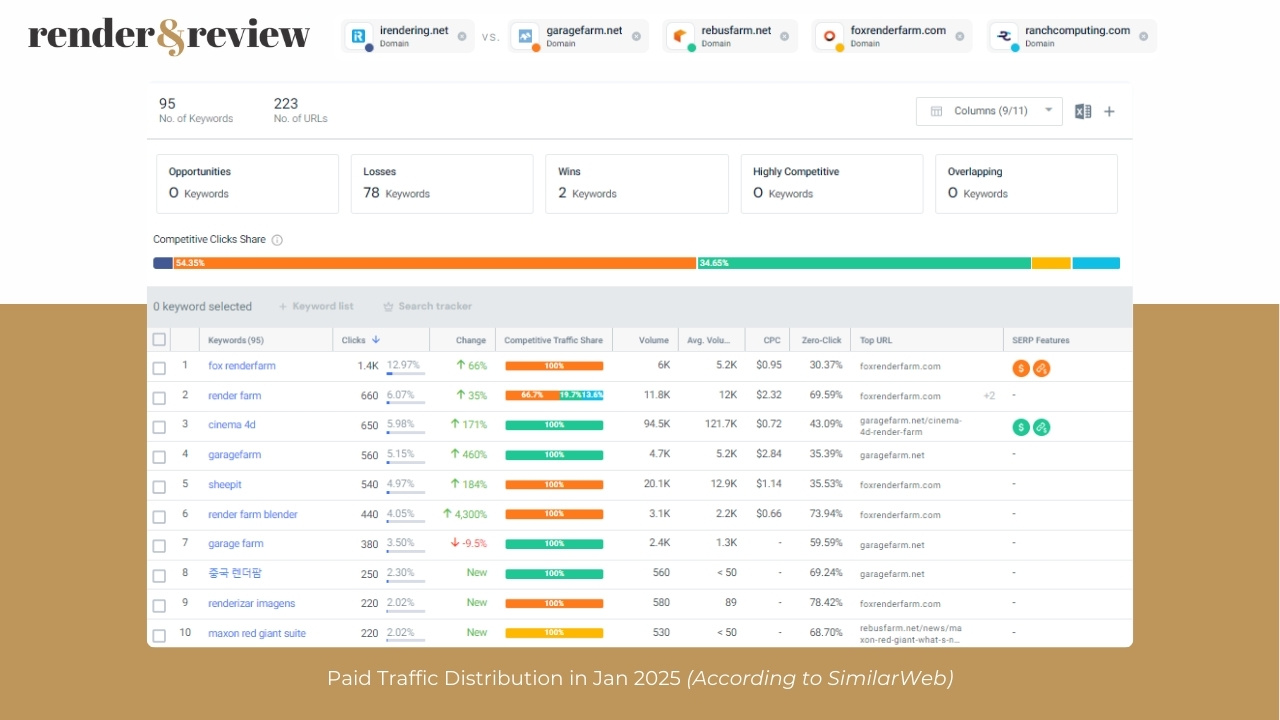The width and height of the screenshot is (1280, 720).
Task: Click the Search tracker button
Action: click(428, 307)
